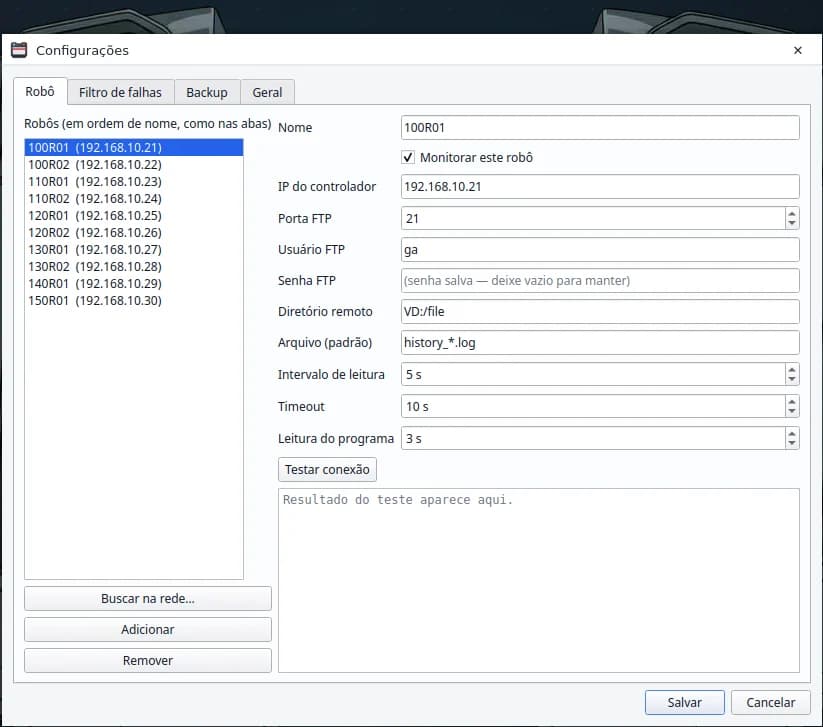
Task: Select robot 130R02 (192.168.10.28)
Action: 134,267
